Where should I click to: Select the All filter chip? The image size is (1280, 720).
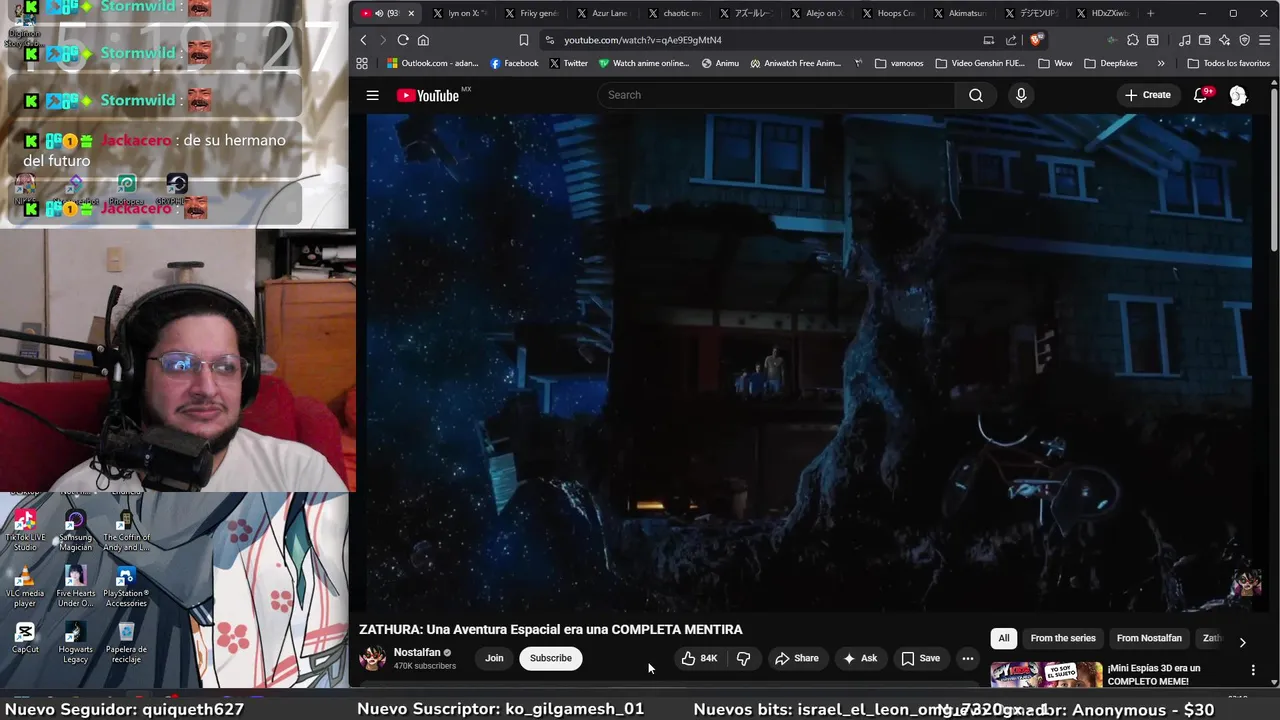1003,638
